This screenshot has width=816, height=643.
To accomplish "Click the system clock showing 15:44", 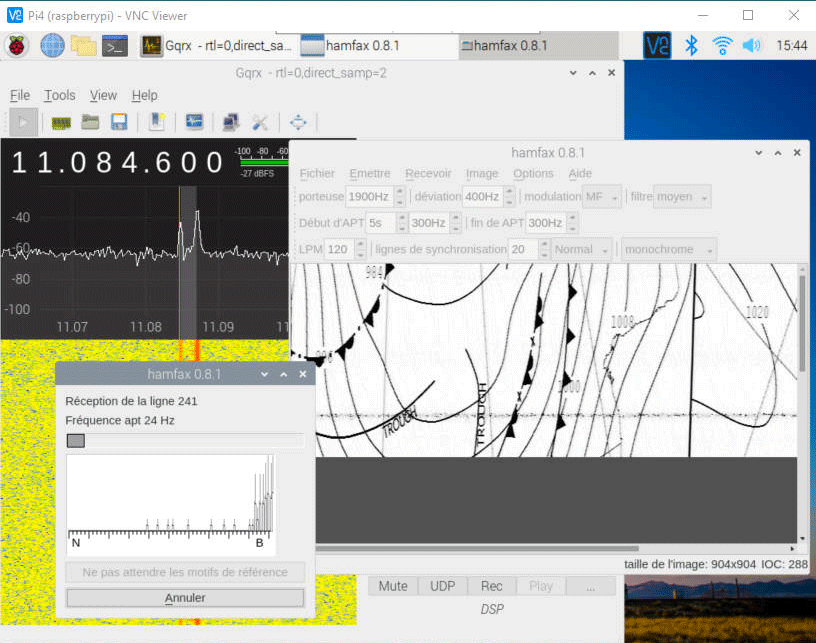I will pos(792,46).
